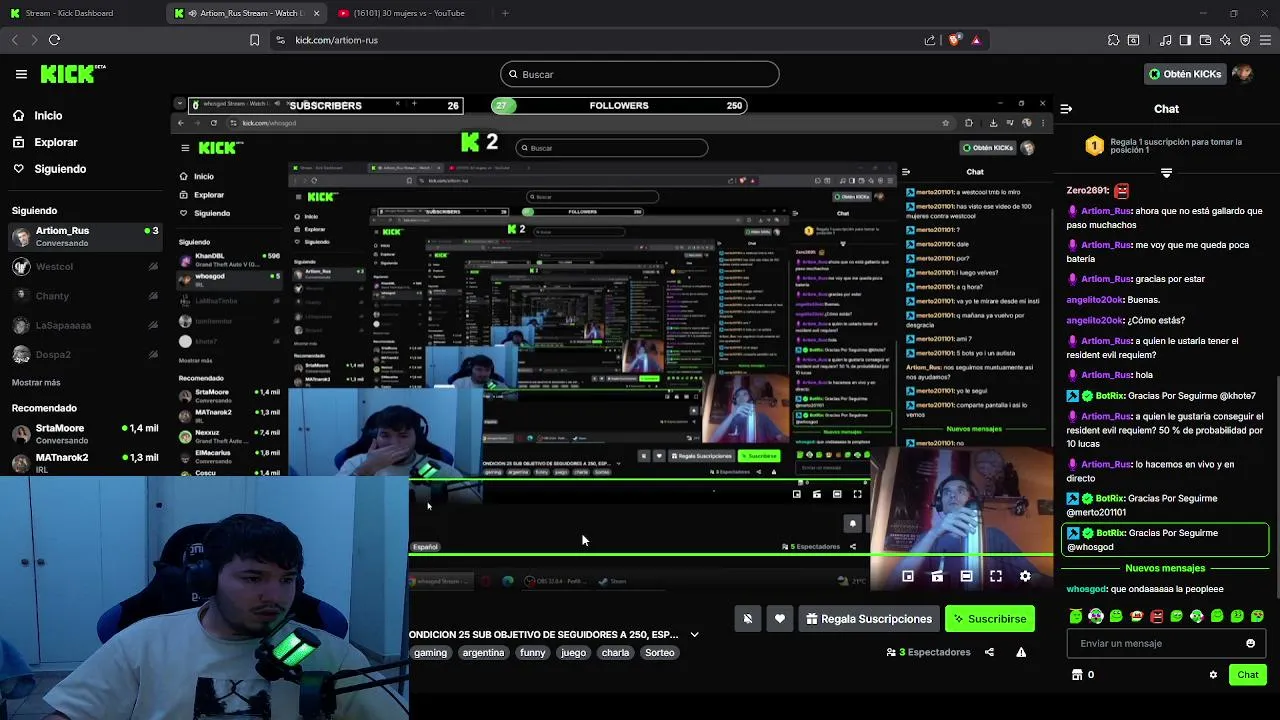The height and width of the screenshot is (720, 1280).
Task: Open the browser main menu icon
Action: (1266, 40)
